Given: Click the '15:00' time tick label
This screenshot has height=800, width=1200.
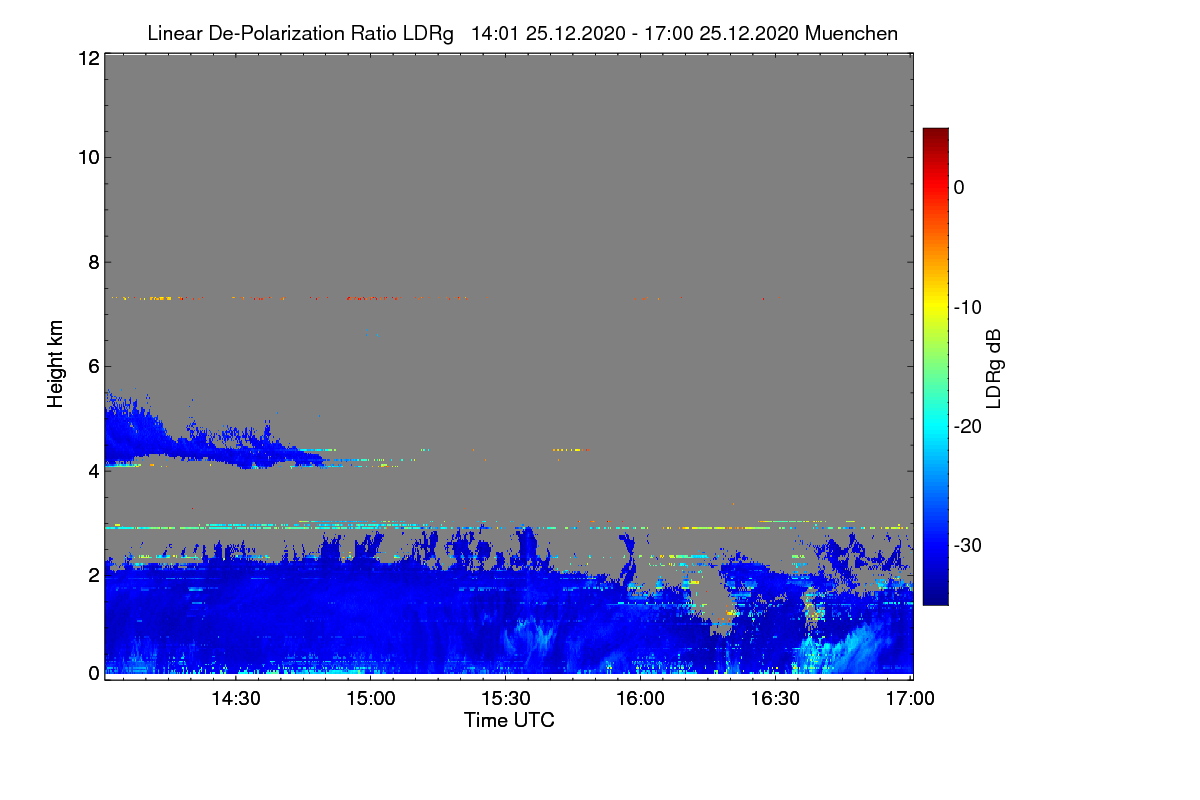Looking at the screenshot, I should [x=371, y=698].
